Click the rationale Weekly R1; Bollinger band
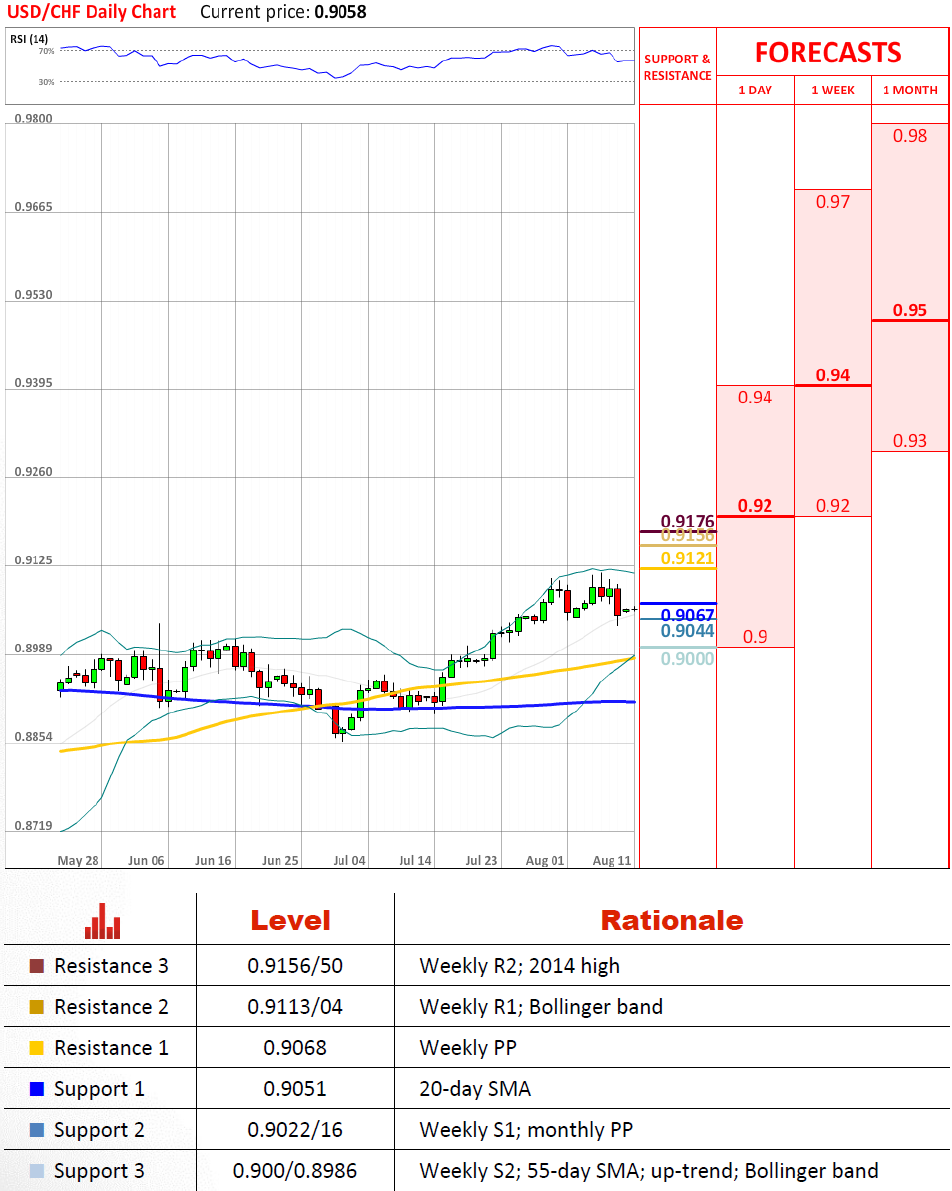The height and width of the screenshot is (1191, 952). point(541,1007)
